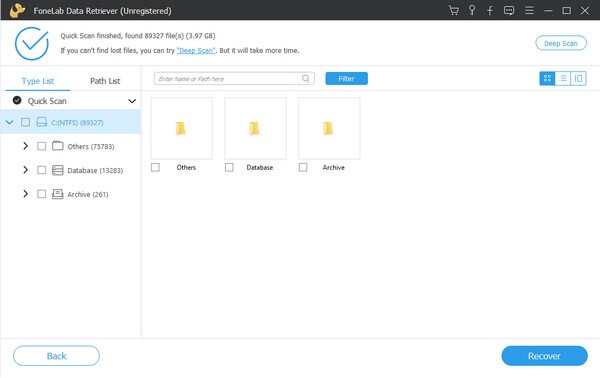
Task: Click the Quick Scan label
Action: click(47, 101)
